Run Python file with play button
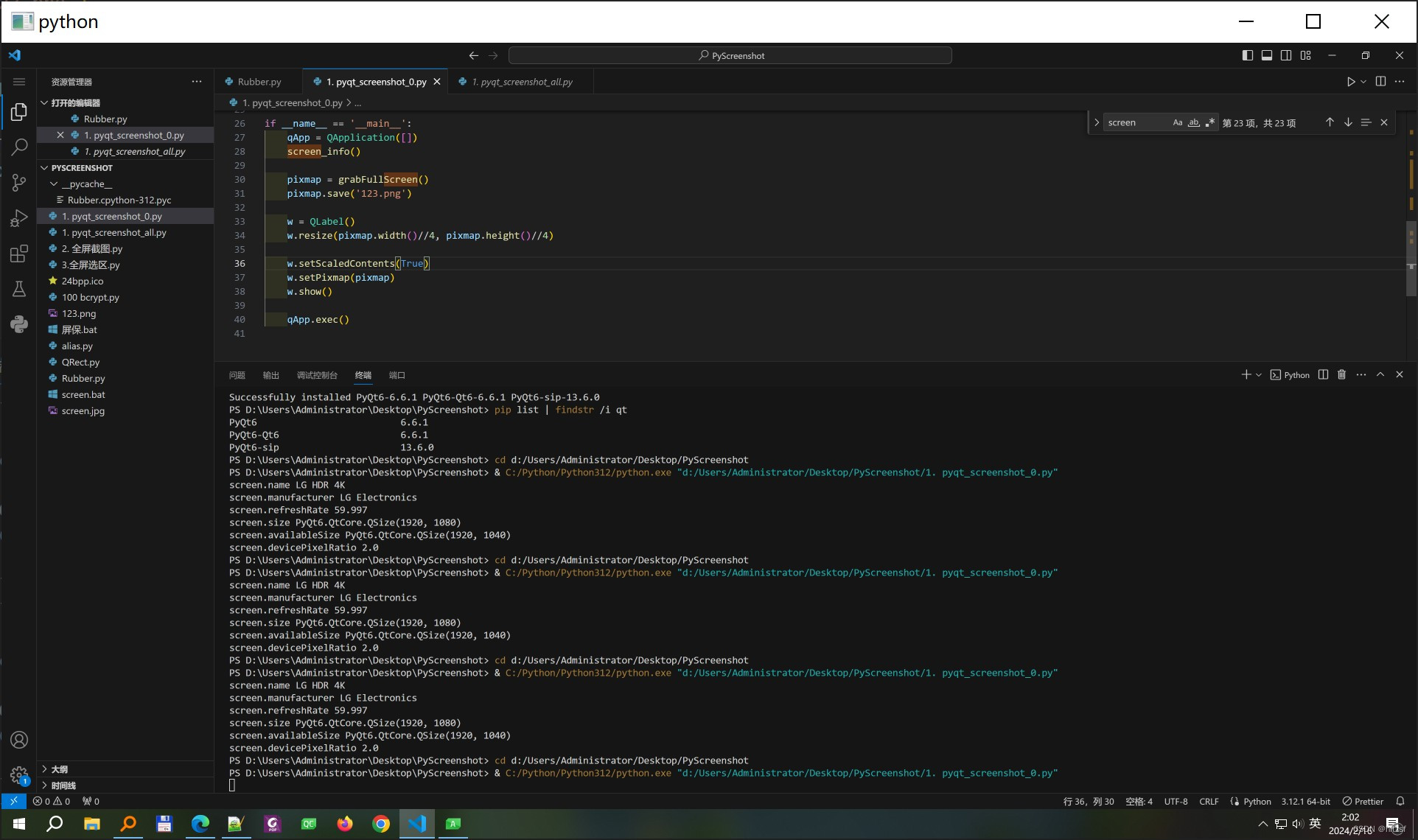1418x840 pixels. [1350, 82]
